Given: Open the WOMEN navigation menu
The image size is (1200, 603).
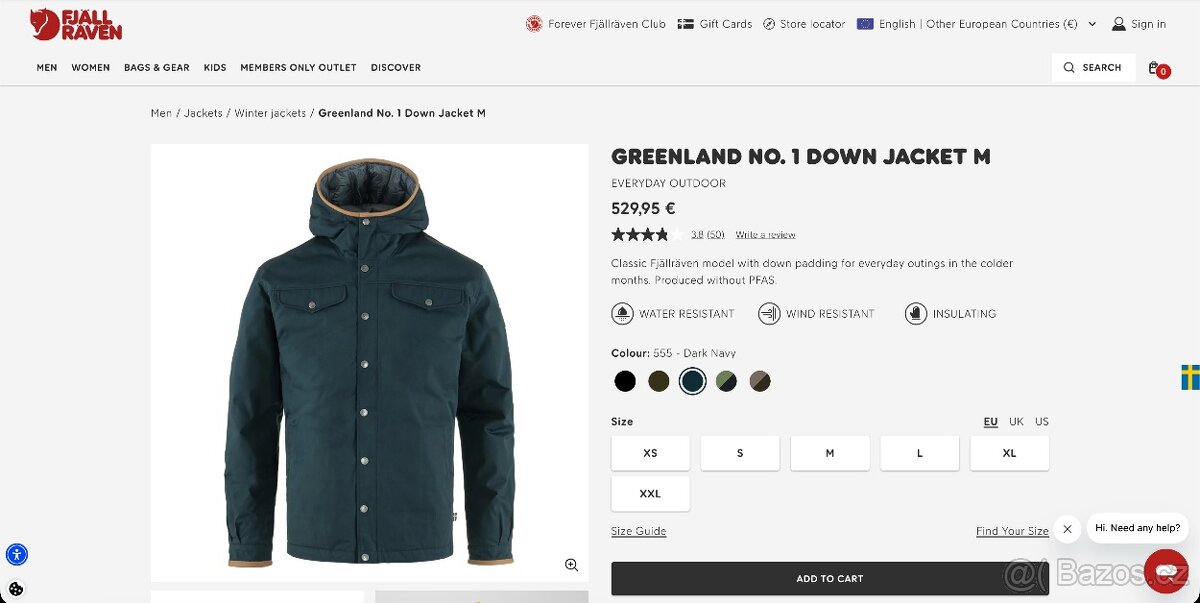Looking at the screenshot, I should [x=90, y=67].
